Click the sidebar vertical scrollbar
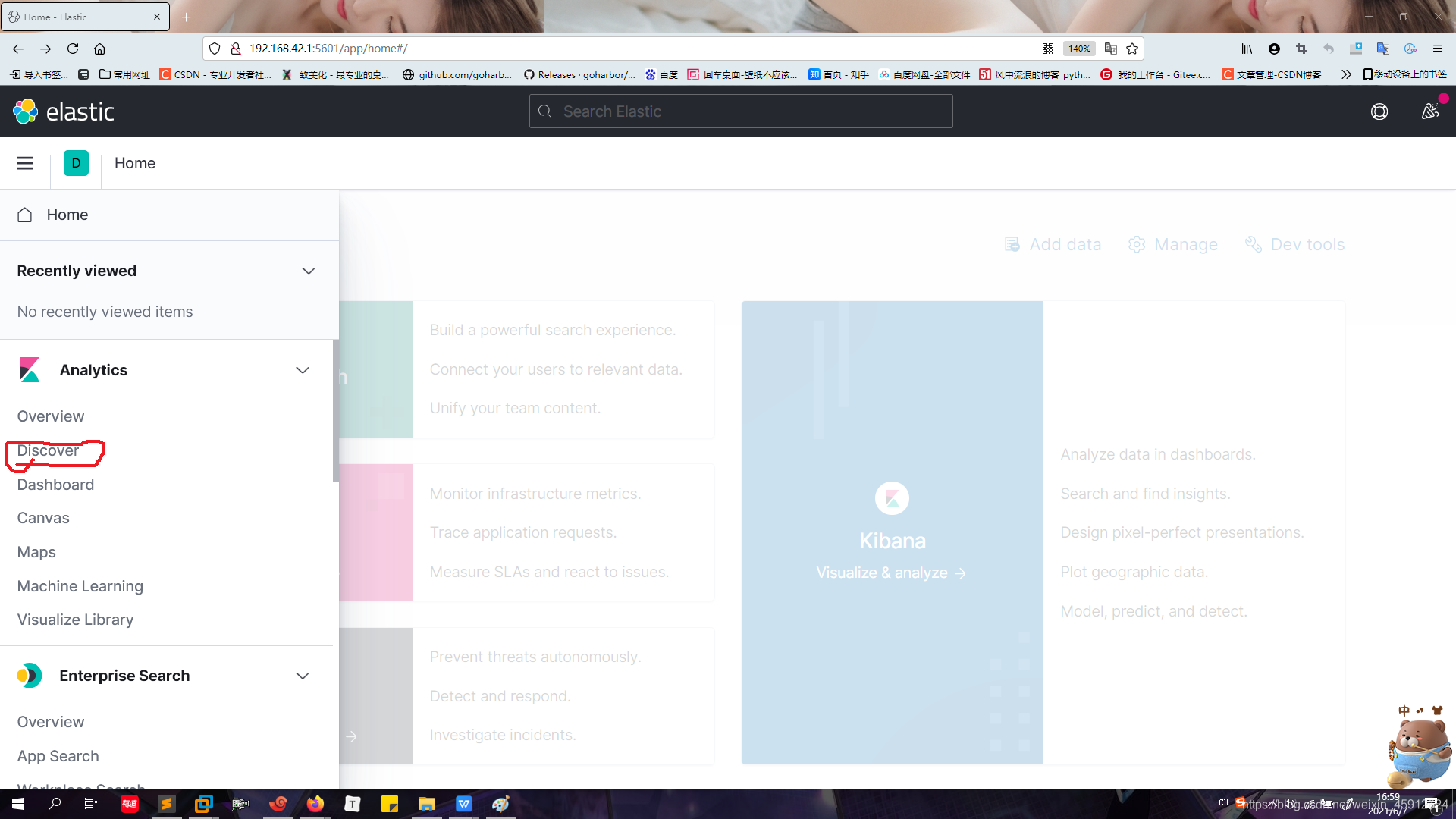 [335, 409]
